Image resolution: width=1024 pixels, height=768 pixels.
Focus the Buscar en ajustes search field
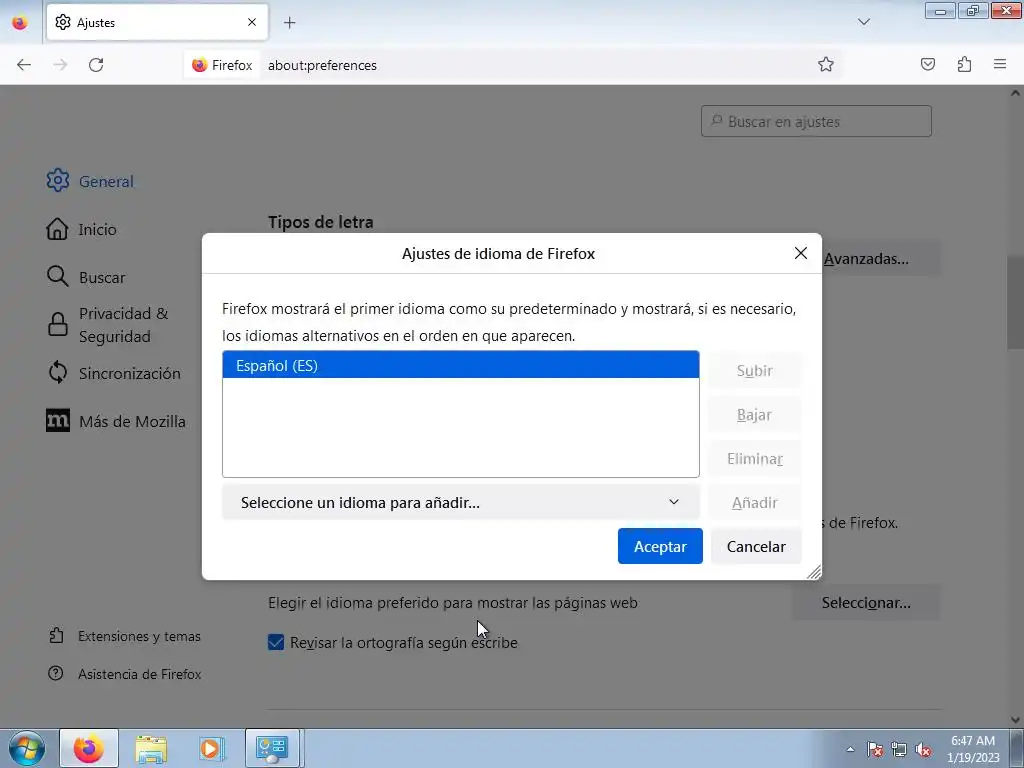(x=816, y=121)
